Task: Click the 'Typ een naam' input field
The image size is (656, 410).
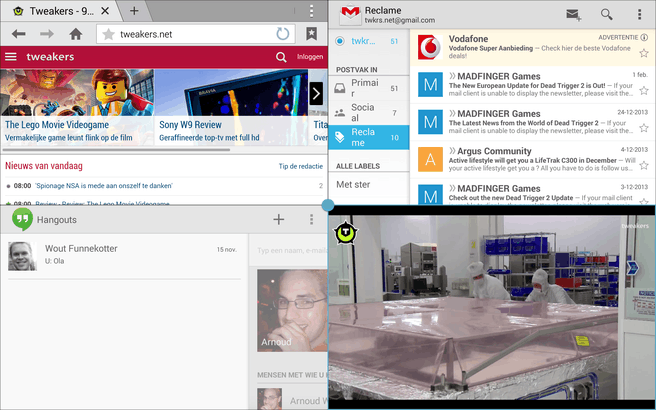Action: point(292,250)
